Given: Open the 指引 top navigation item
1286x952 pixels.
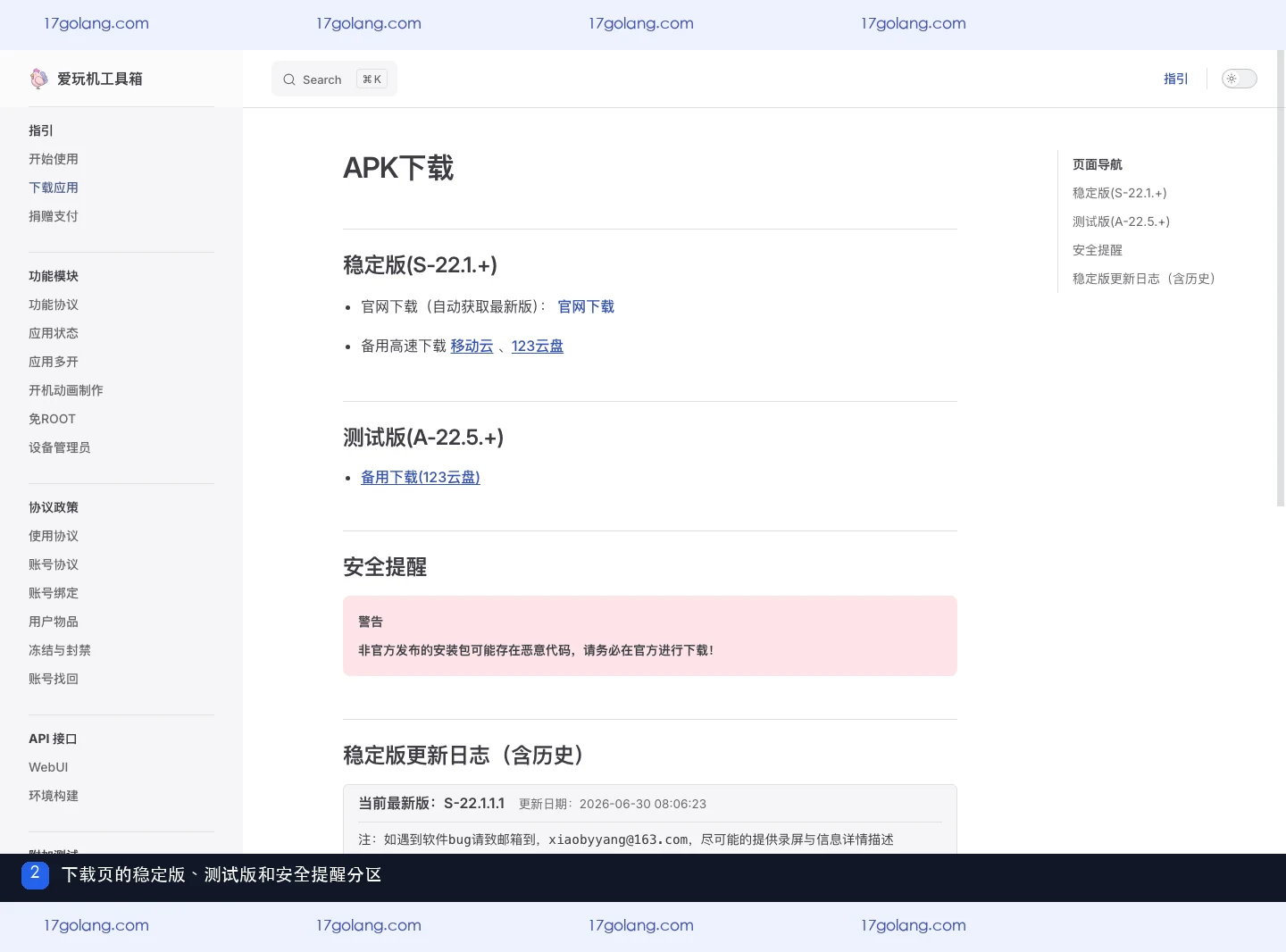Looking at the screenshot, I should pos(1175,79).
